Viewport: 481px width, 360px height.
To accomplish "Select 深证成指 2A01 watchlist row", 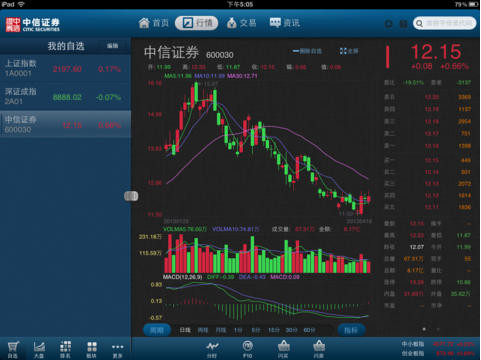I will point(65,97).
